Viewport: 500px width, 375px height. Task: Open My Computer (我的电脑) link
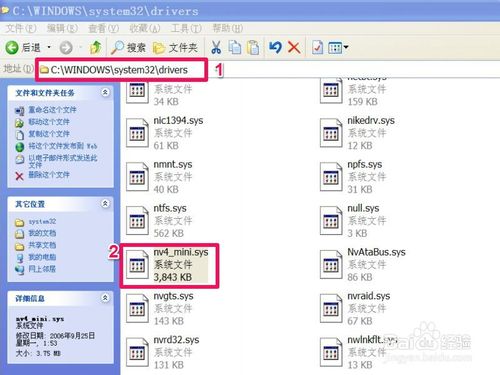point(42,257)
